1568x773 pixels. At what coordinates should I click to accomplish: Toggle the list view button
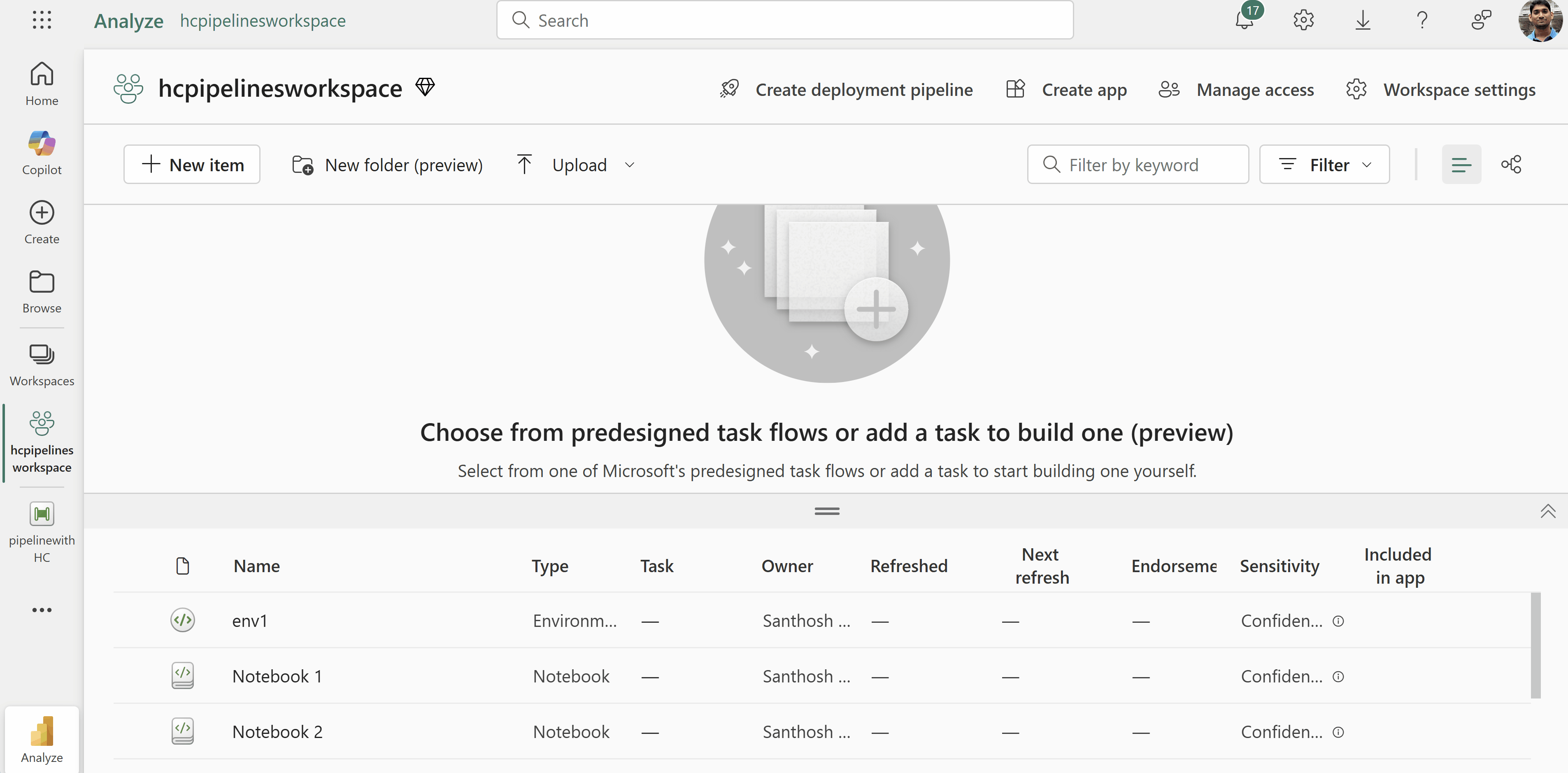(x=1461, y=164)
